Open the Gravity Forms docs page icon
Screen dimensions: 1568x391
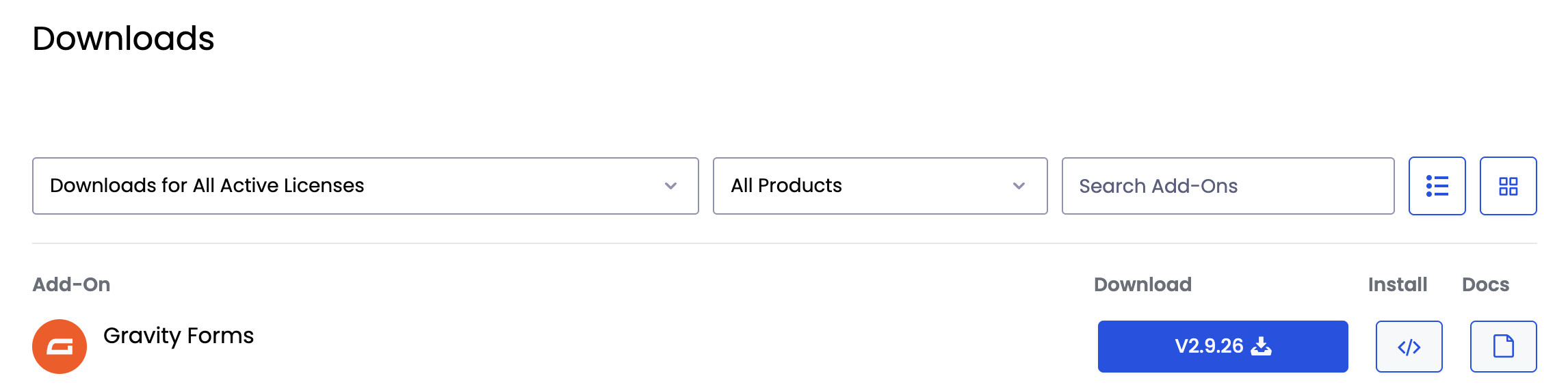pyautogui.click(x=1503, y=347)
